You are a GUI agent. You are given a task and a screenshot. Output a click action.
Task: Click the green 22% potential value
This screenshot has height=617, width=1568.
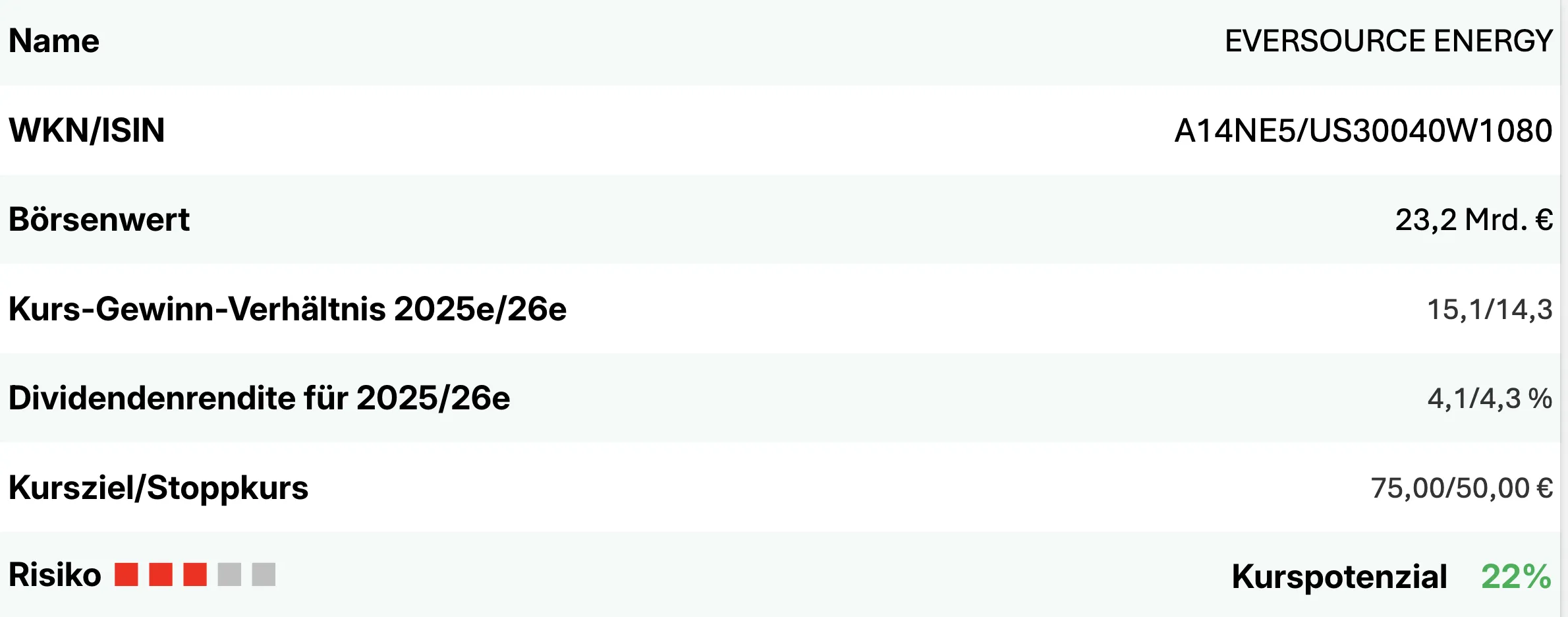[1516, 576]
